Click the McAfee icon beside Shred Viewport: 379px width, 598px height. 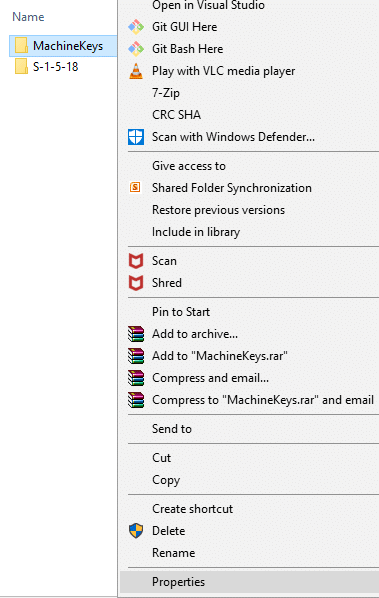[x=136, y=283]
